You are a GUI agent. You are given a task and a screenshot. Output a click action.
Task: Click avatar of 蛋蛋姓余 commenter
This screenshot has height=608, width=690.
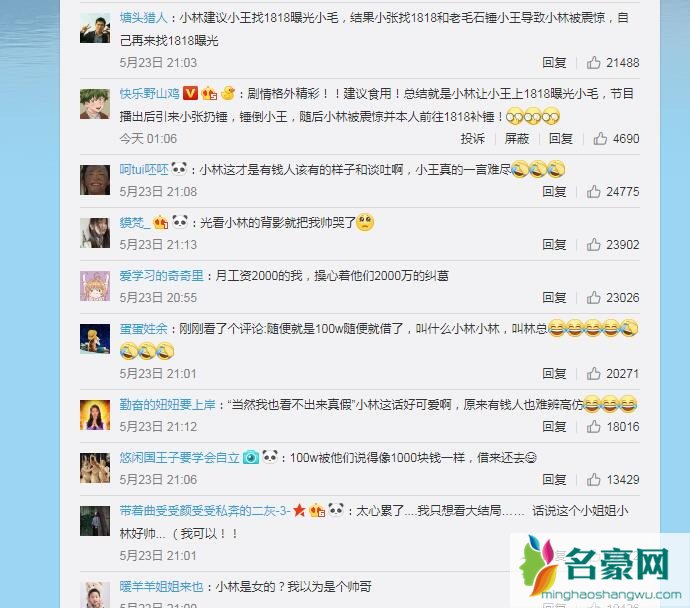click(x=95, y=339)
